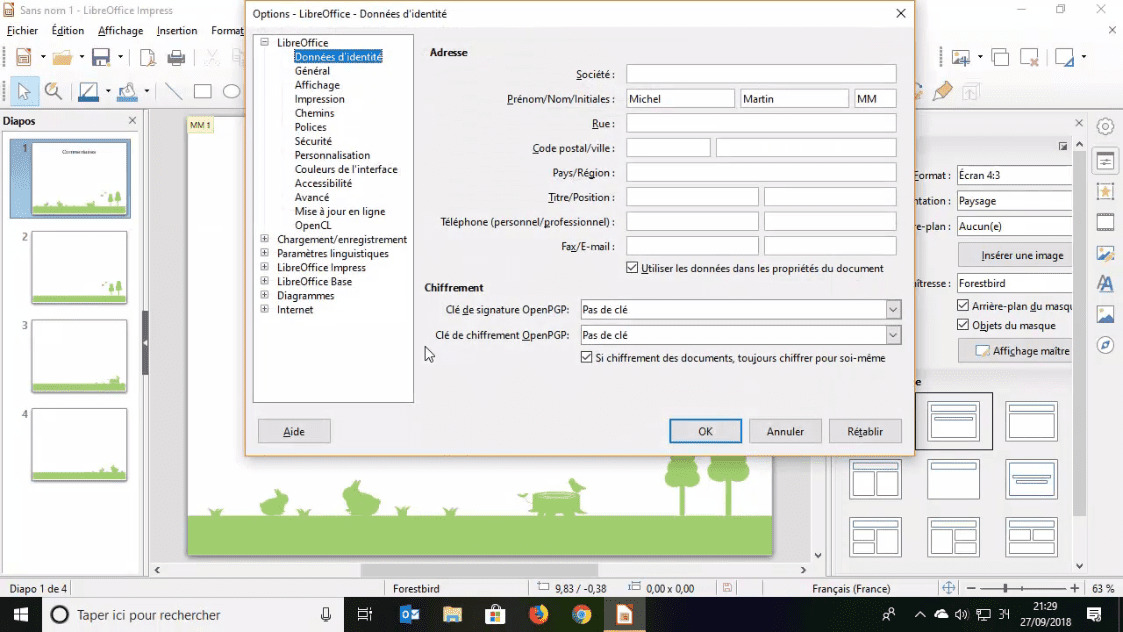Click the zoom in plus button
1123x632 pixels.
click(x=1074, y=588)
